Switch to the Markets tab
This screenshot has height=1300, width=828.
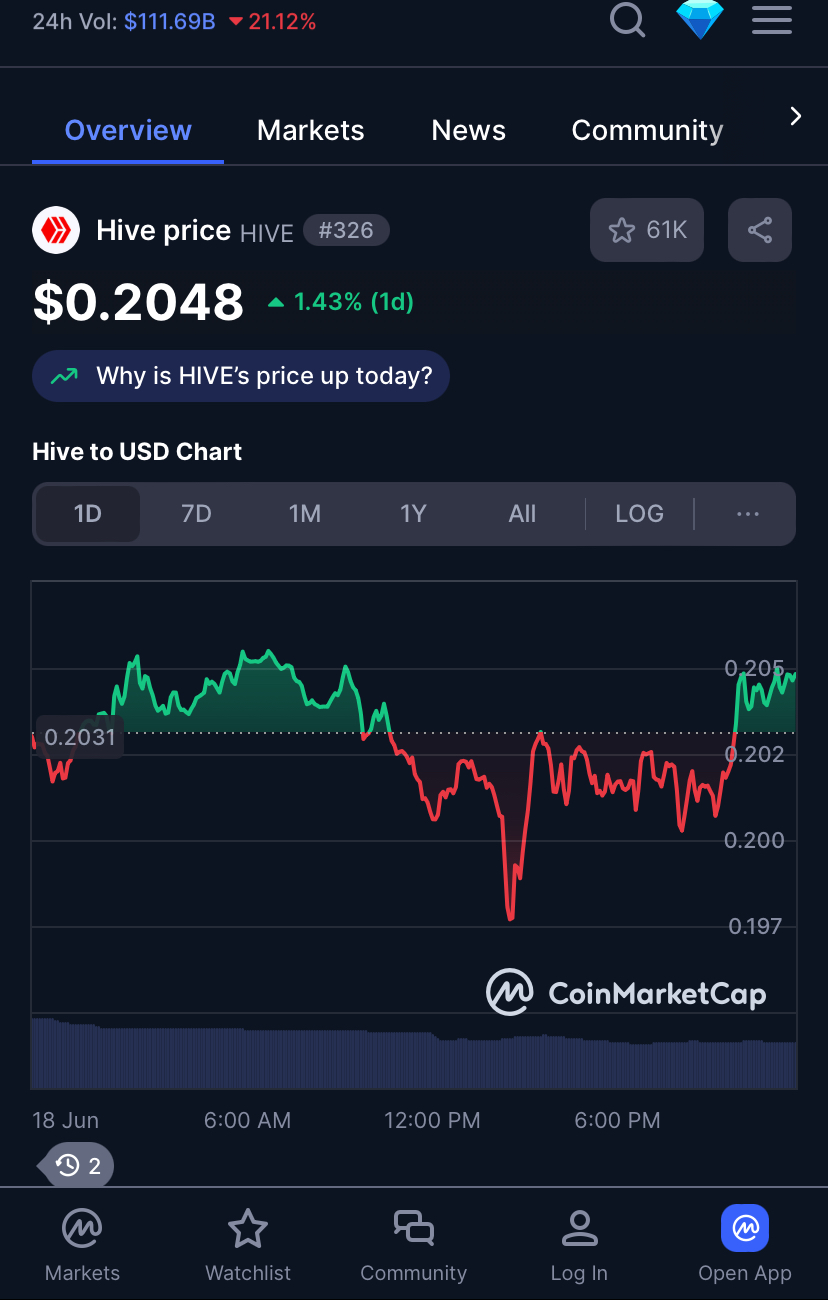point(310,131)
